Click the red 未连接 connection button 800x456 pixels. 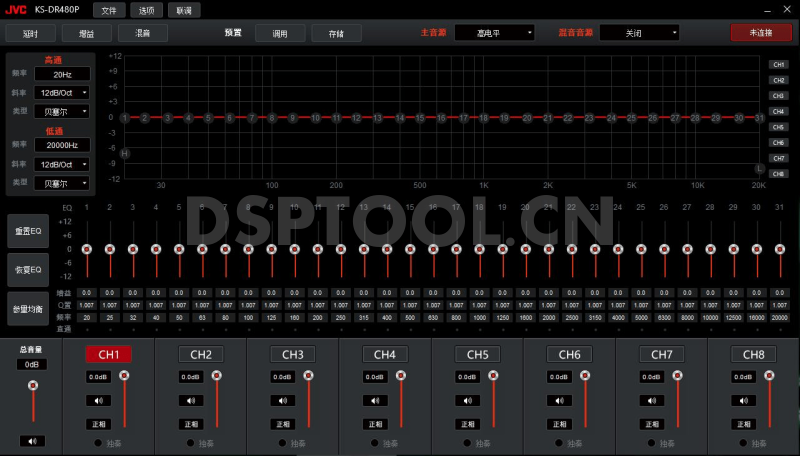pos(770,33)
